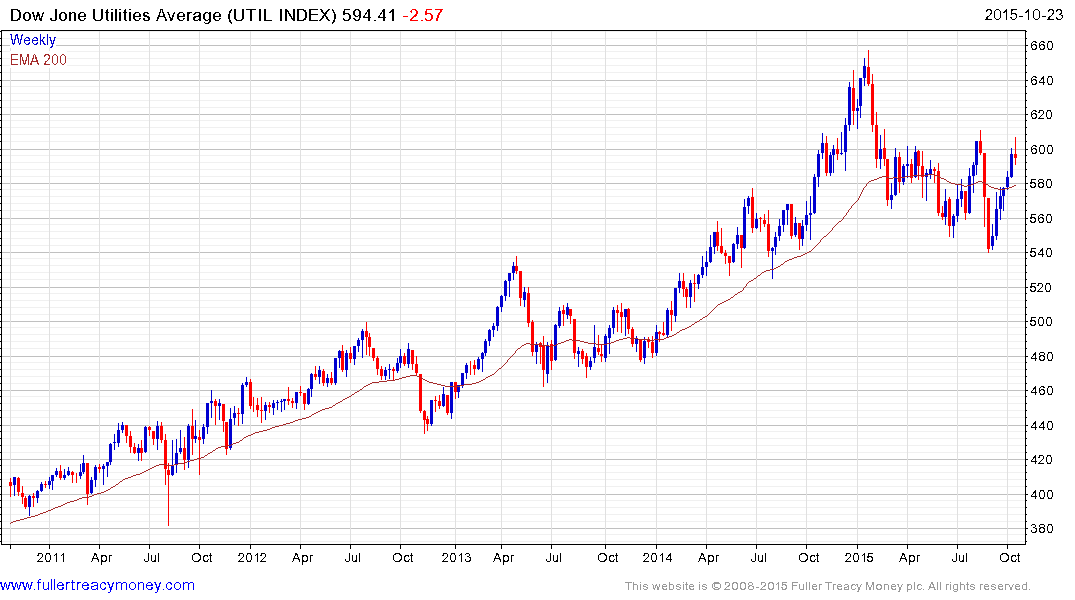Click the 600 price level on the y-axis

[1043, 150]
